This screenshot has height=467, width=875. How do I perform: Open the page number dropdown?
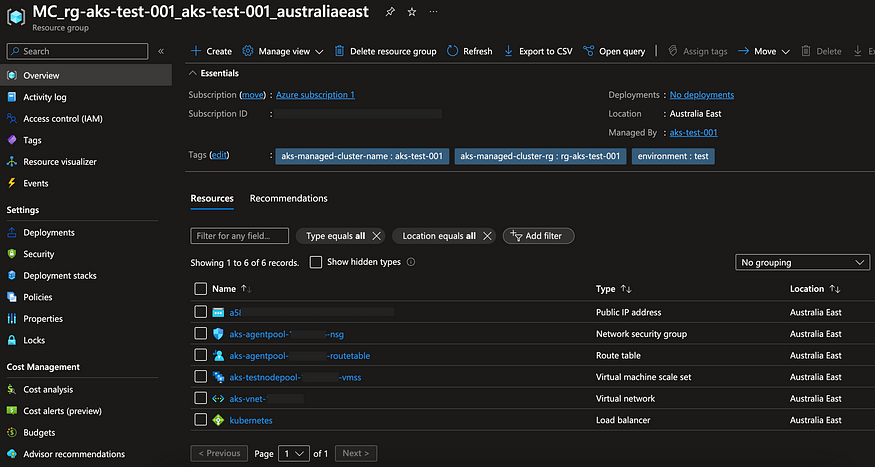pyautogui.click(x=294, y=453)
